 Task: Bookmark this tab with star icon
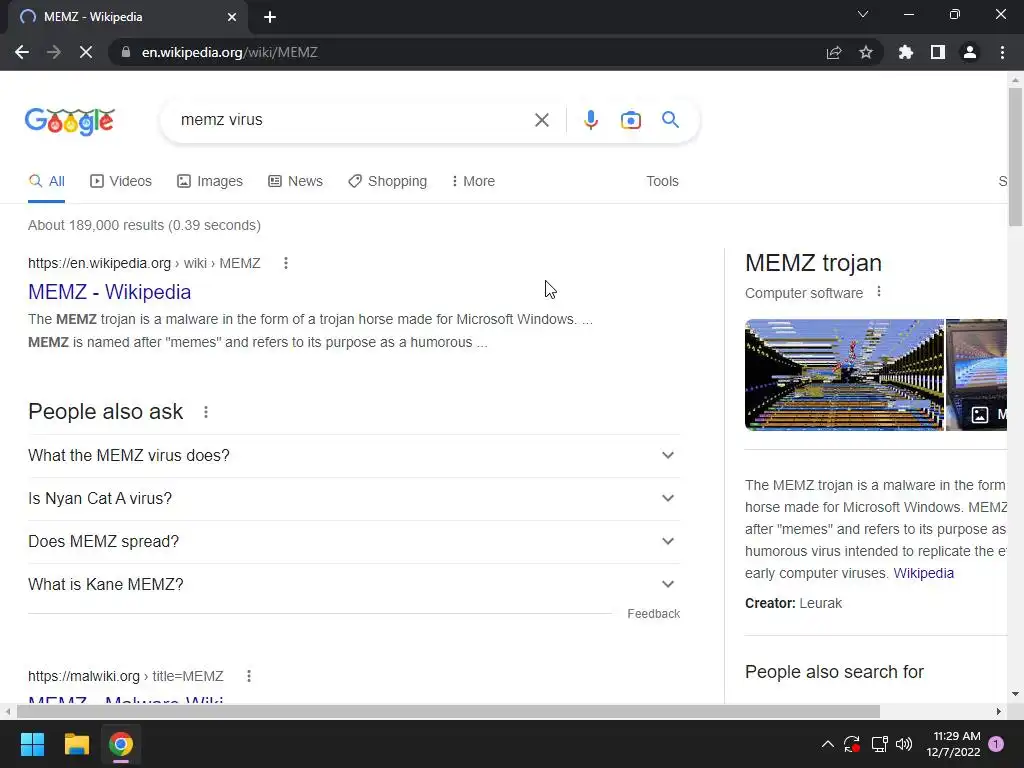[x=866, y=52]
